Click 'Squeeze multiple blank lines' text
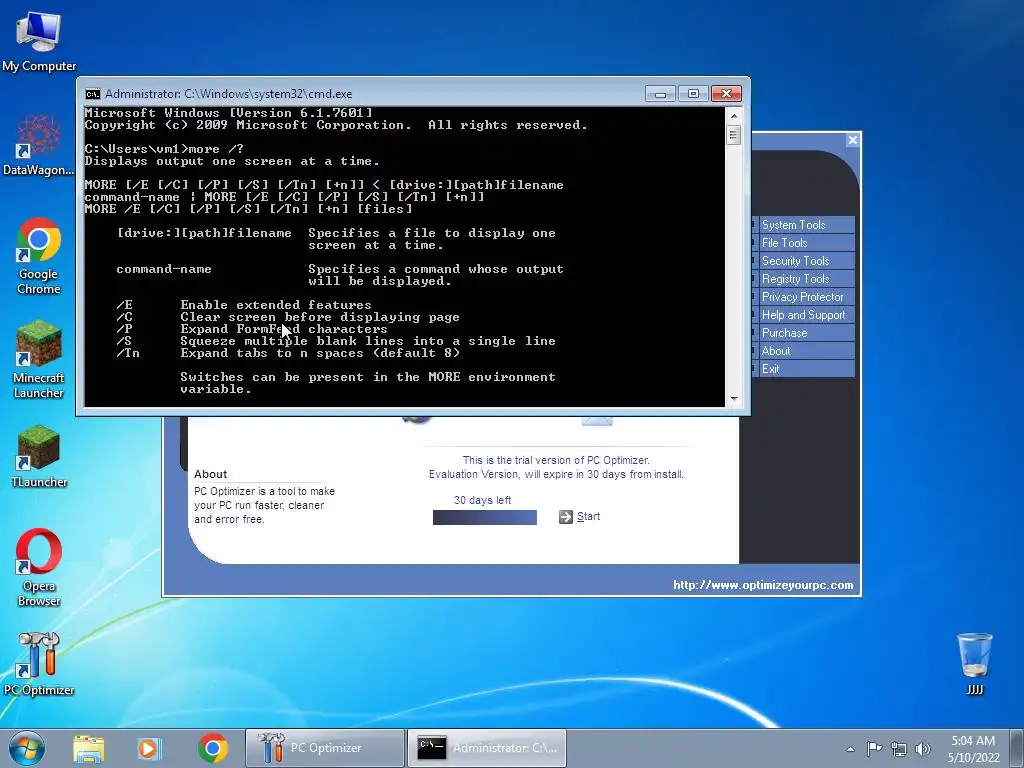This screenshot has height=768, width=1024. 368,341
